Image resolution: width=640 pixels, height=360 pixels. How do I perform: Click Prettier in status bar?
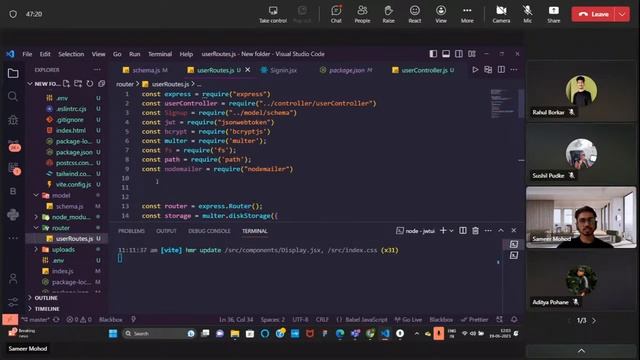tap(474, 319)
